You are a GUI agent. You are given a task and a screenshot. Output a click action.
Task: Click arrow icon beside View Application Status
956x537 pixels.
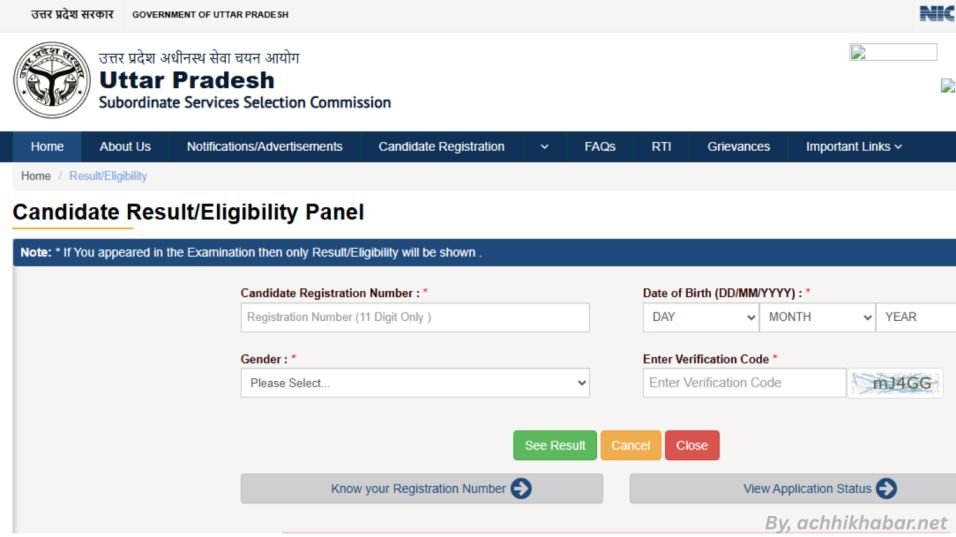886,489
